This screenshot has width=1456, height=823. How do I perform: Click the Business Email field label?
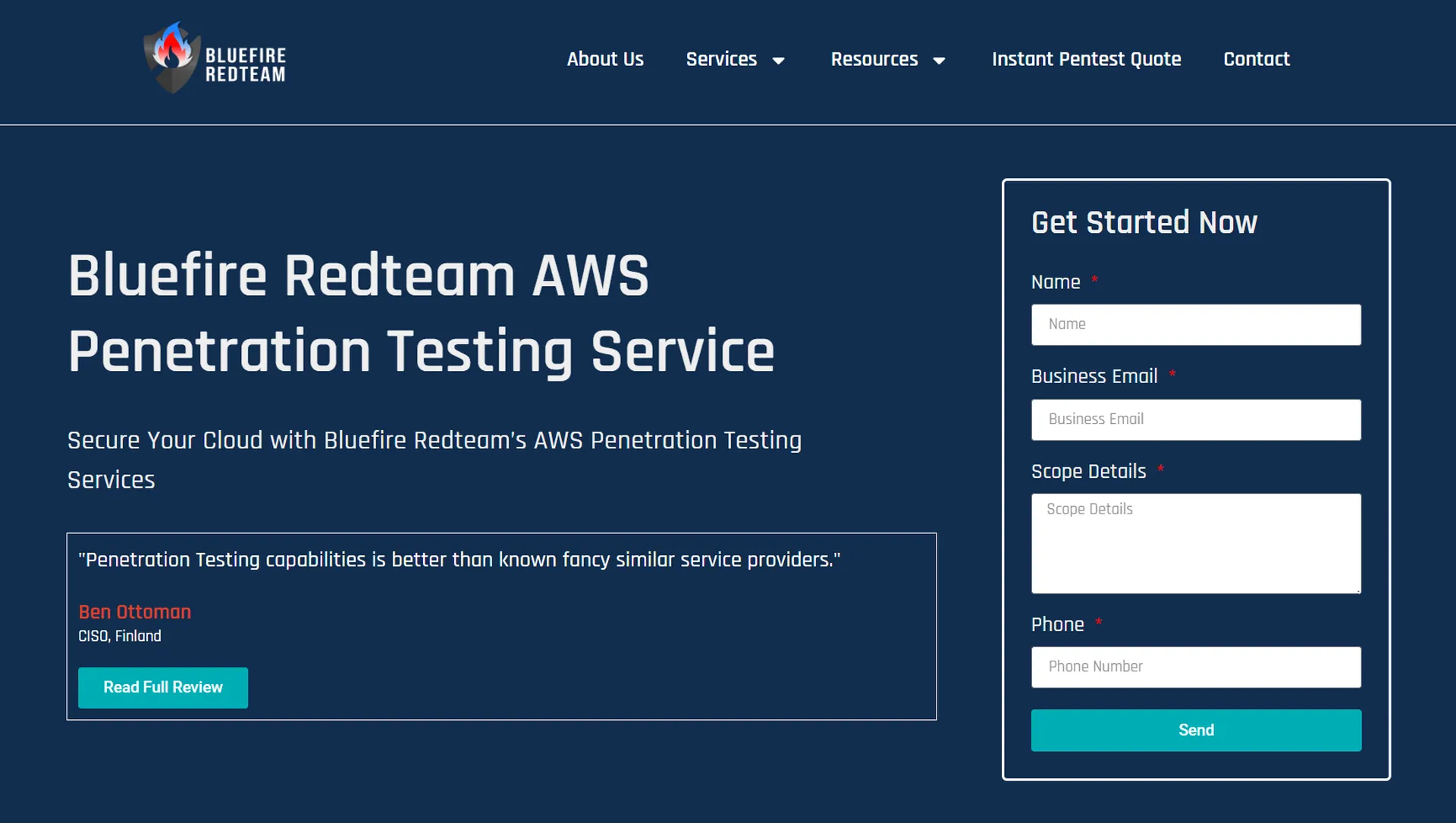pos(1094,376)
